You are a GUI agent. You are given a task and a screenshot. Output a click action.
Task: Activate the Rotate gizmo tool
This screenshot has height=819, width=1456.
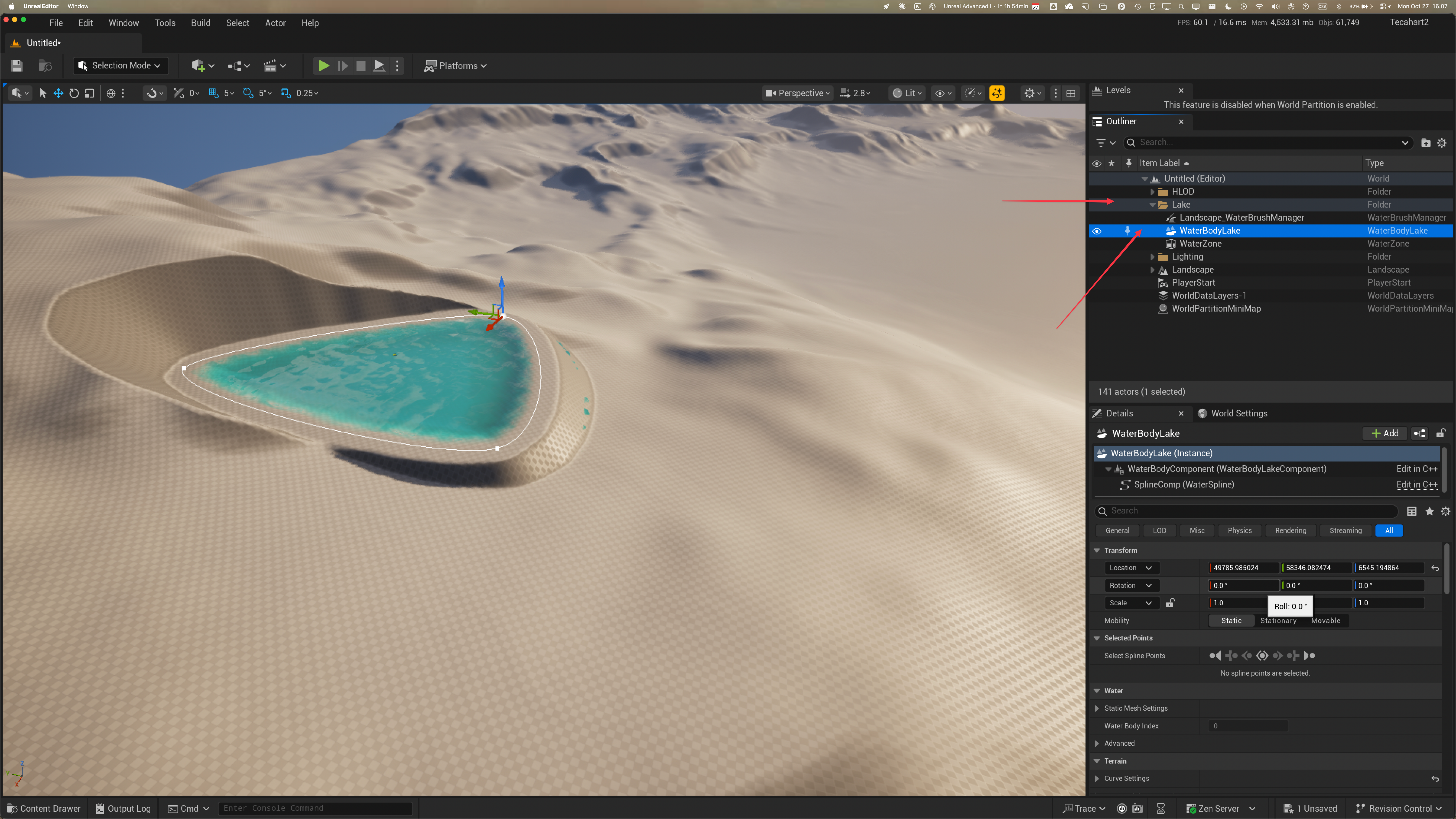point(74,93)
